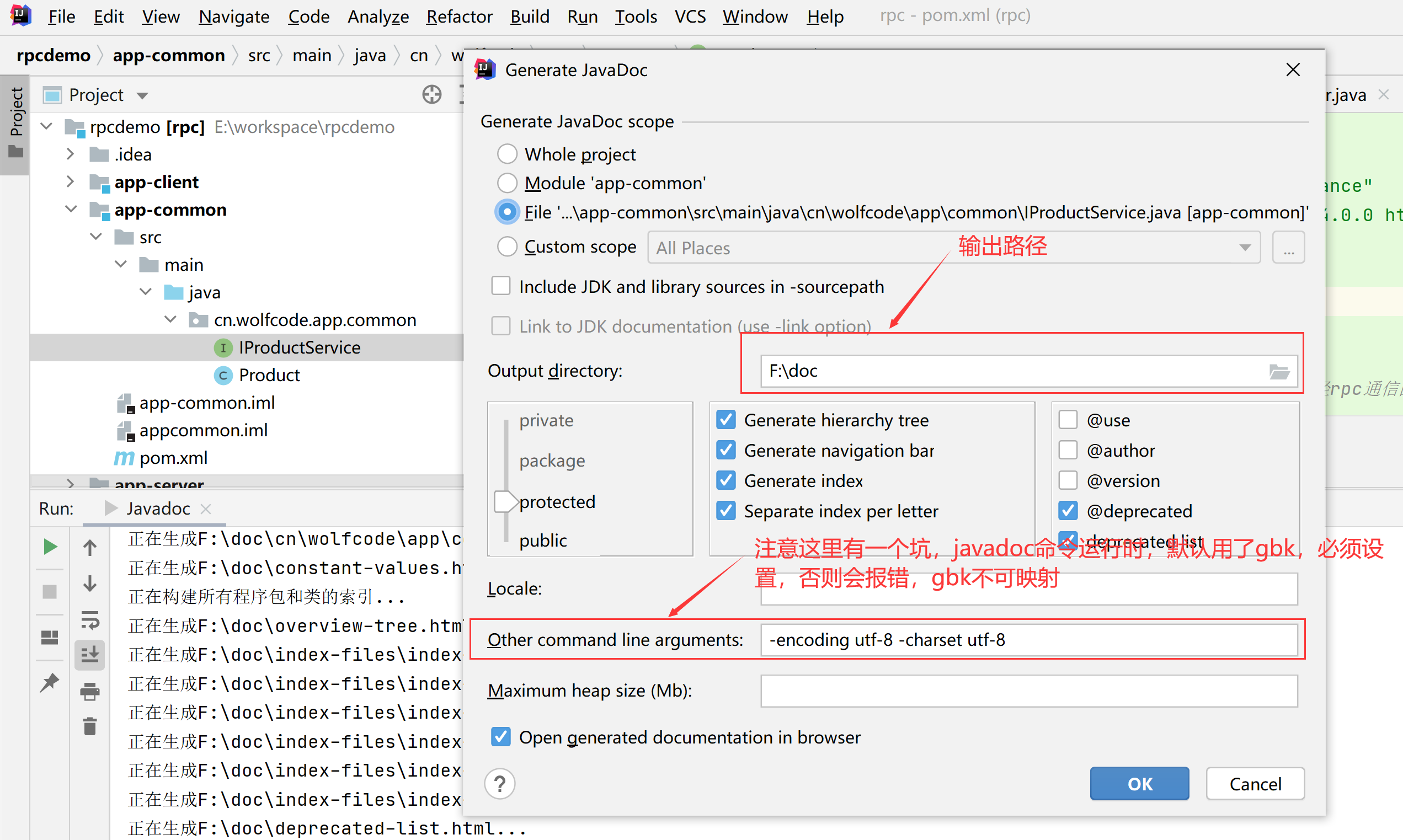Open the Project view dropdown arrow
Viewport: 1403px width, 840px height.
(142, 95)
